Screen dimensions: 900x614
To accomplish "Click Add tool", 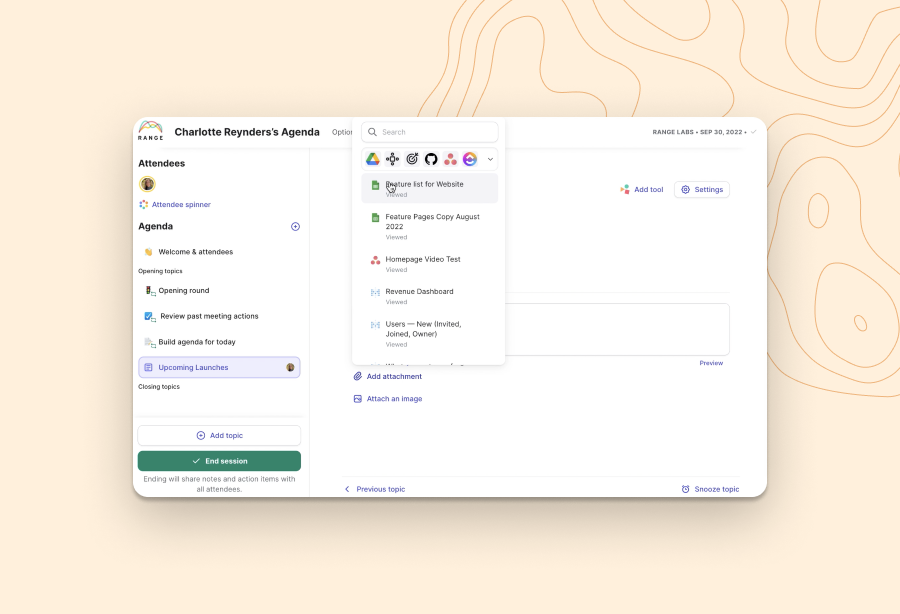I will point(642,189).
